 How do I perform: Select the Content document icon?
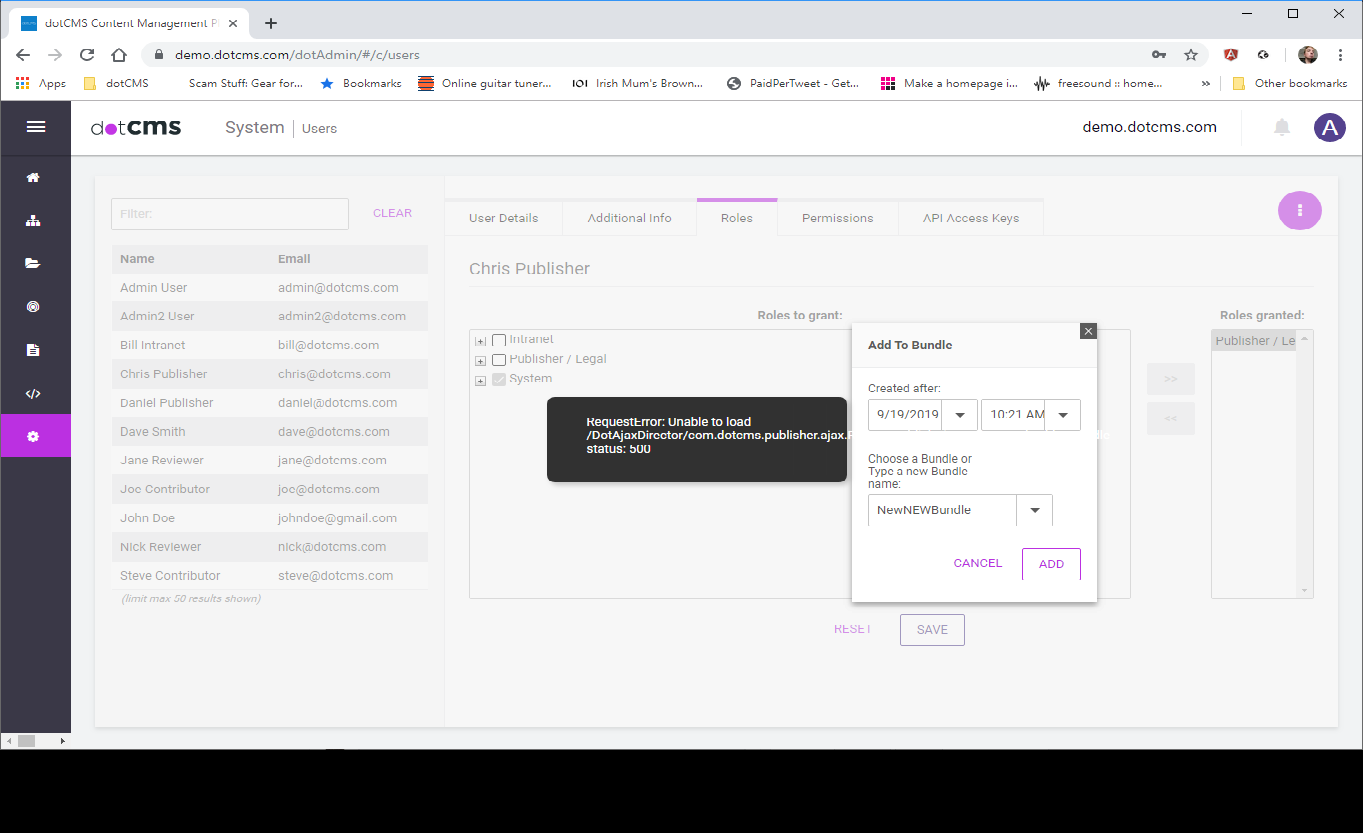[36, 349]
